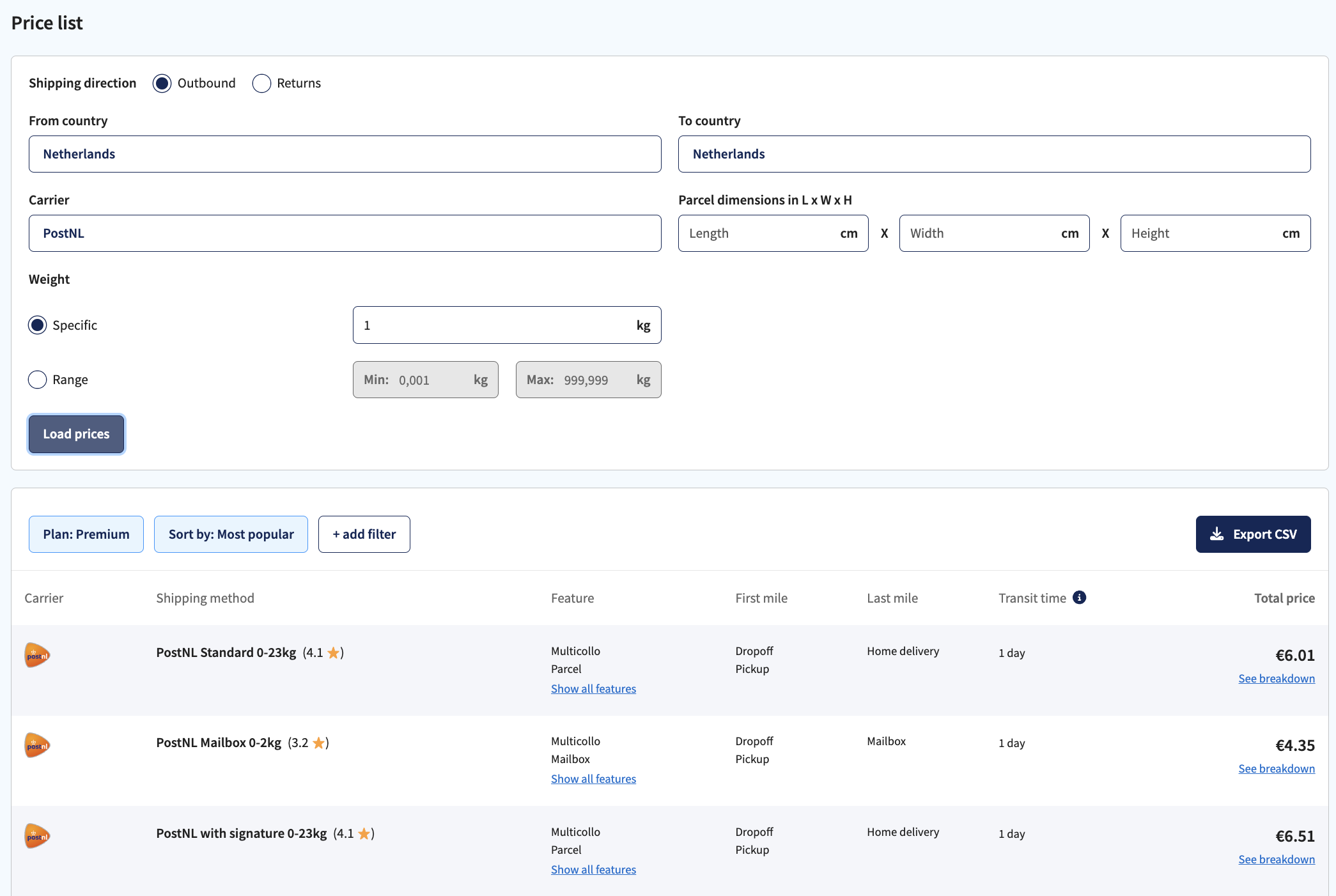Focus the parcel Height field

pyautogui.click(x=1216, y=233)
